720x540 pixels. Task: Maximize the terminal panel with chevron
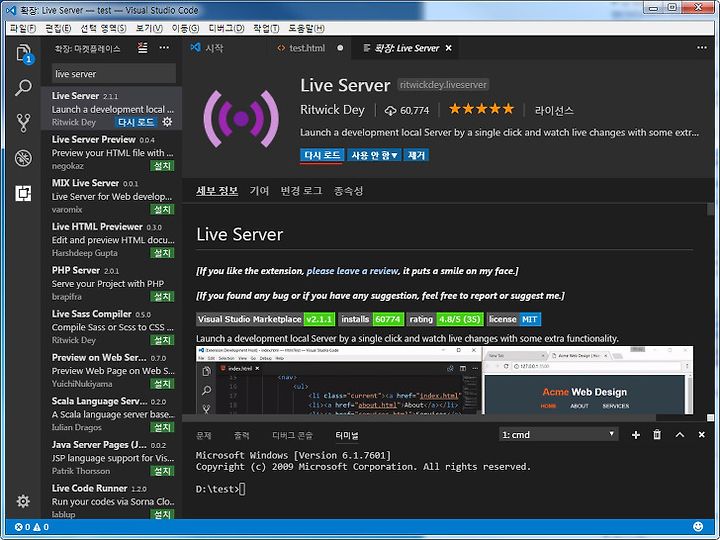680,434
